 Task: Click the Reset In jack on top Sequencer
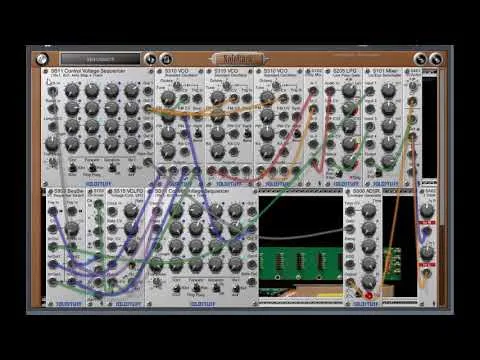[x=52, y=108]
